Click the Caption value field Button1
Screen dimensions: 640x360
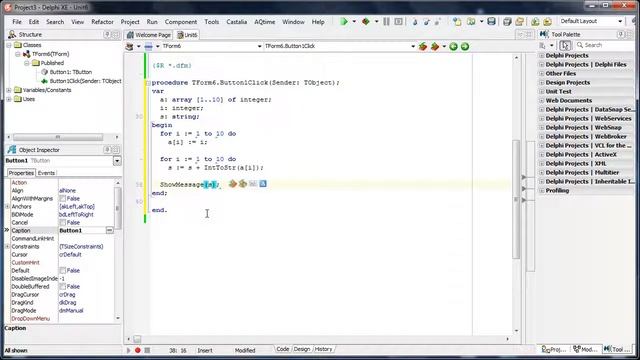point(82,231)
